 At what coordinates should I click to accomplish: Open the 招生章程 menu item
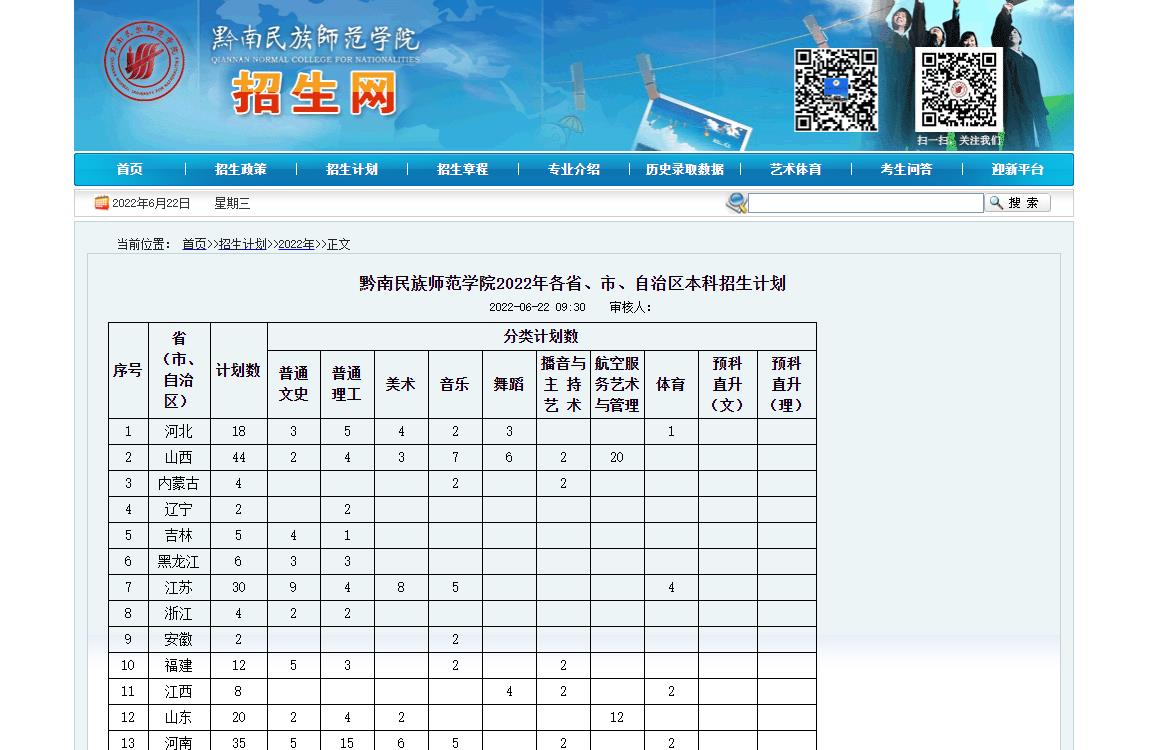[x=463, y=169]
